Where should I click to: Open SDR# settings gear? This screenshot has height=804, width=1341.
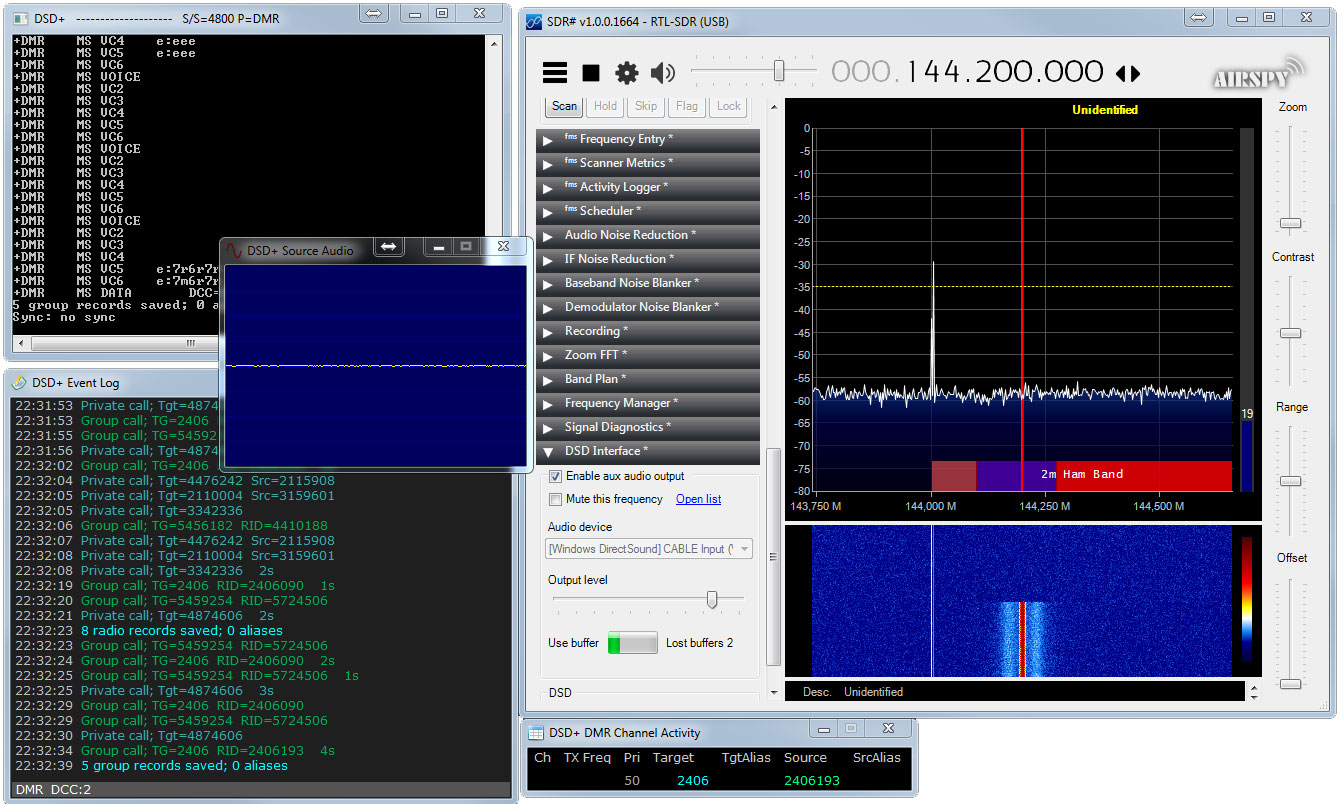[627, 73]
